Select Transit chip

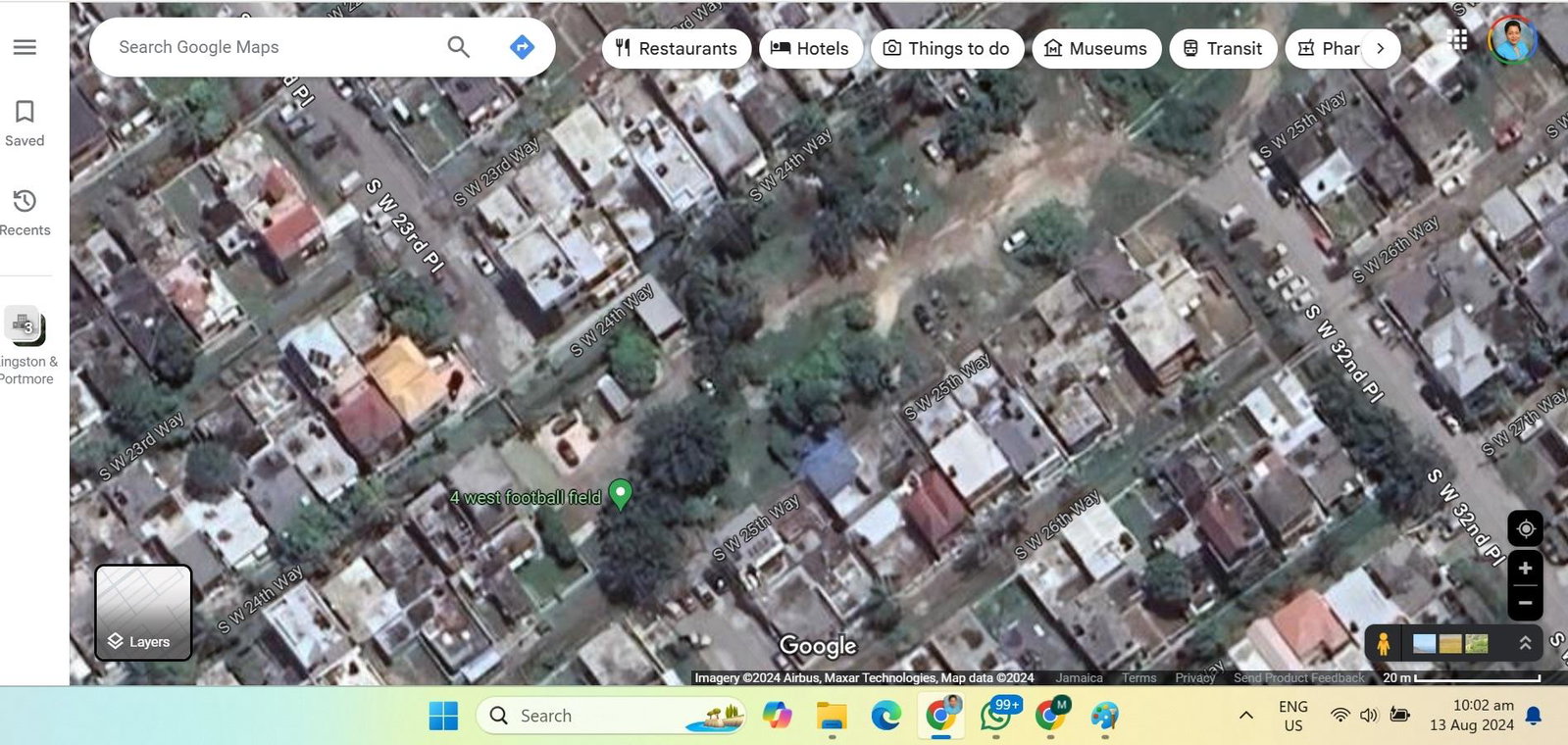(x=1223, y=48)
